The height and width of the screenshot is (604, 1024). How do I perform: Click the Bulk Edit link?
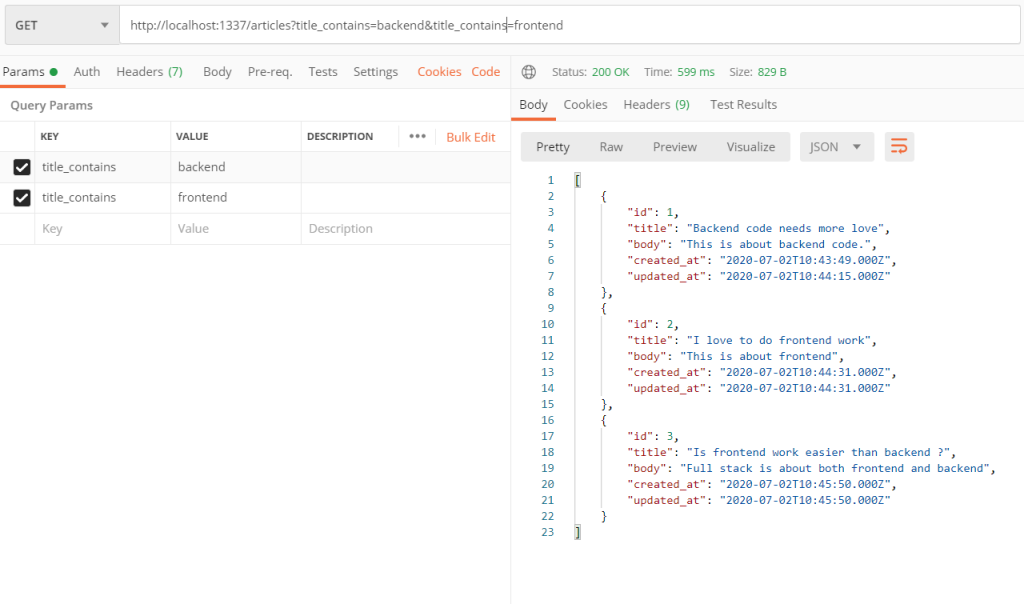(470, 136)
